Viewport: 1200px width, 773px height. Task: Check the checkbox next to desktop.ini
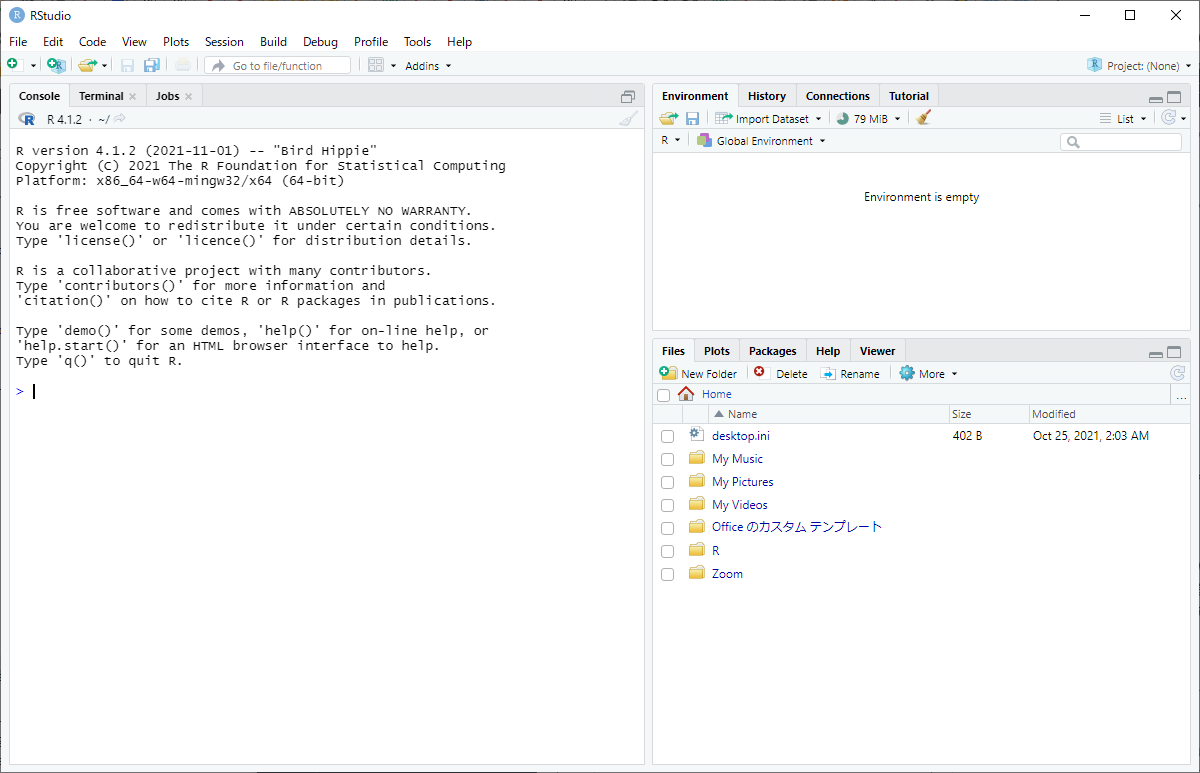(667, 436)
